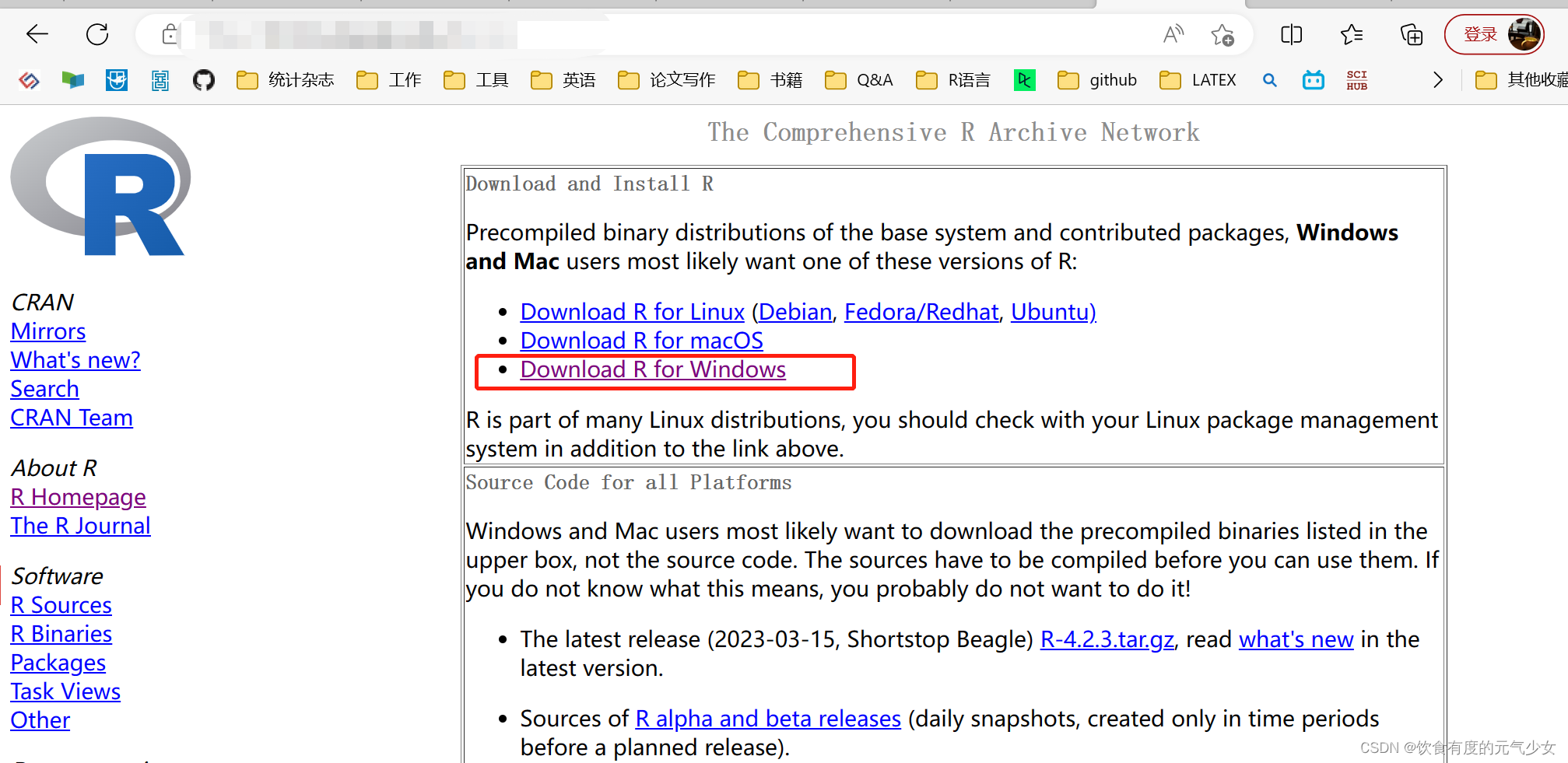The image size is (1568, 763).
Task: Expand bookmarks bar overflow chevron
Action: [1438, 80]
